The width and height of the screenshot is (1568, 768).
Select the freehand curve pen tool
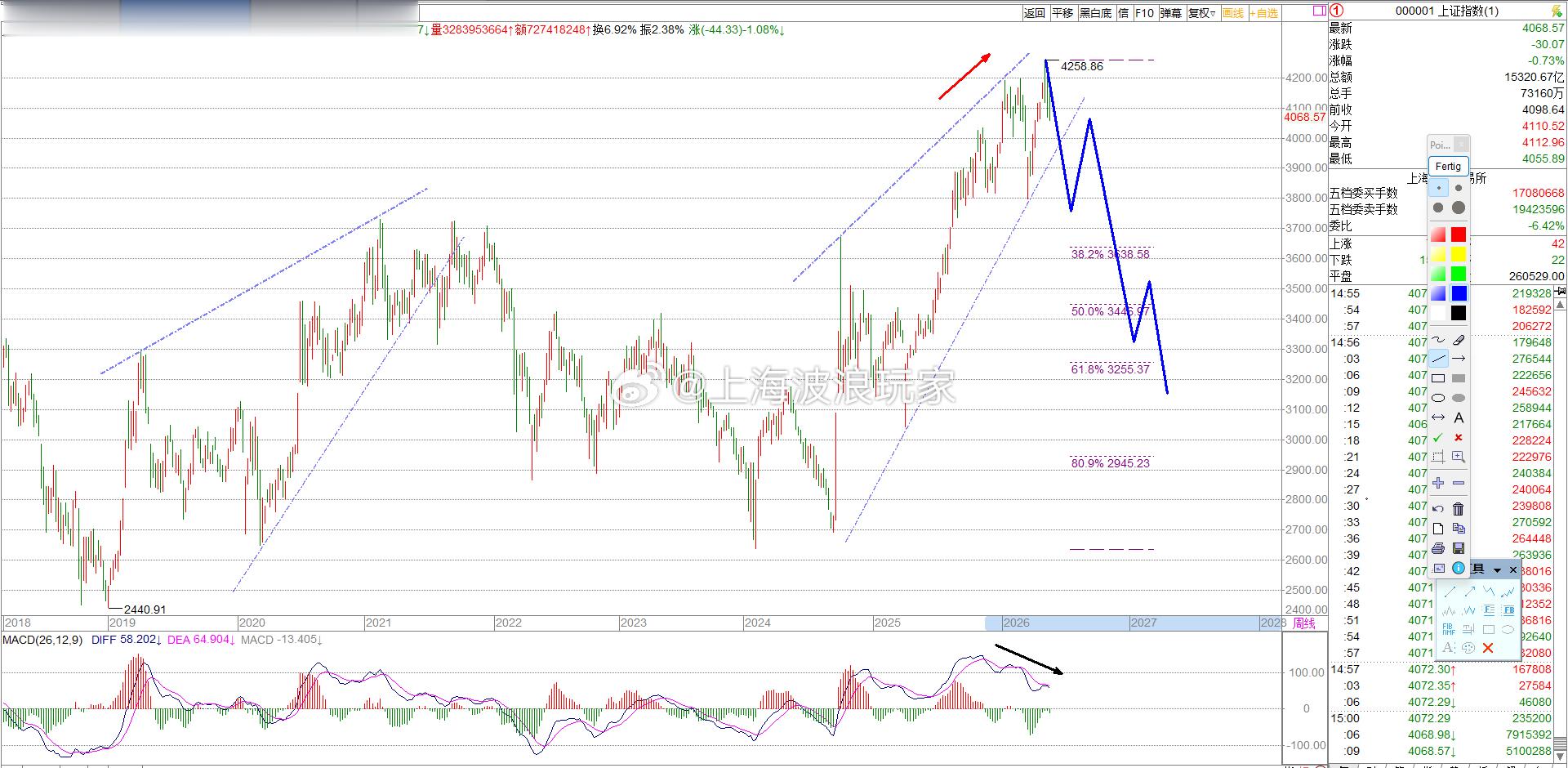pos(1438,340)
